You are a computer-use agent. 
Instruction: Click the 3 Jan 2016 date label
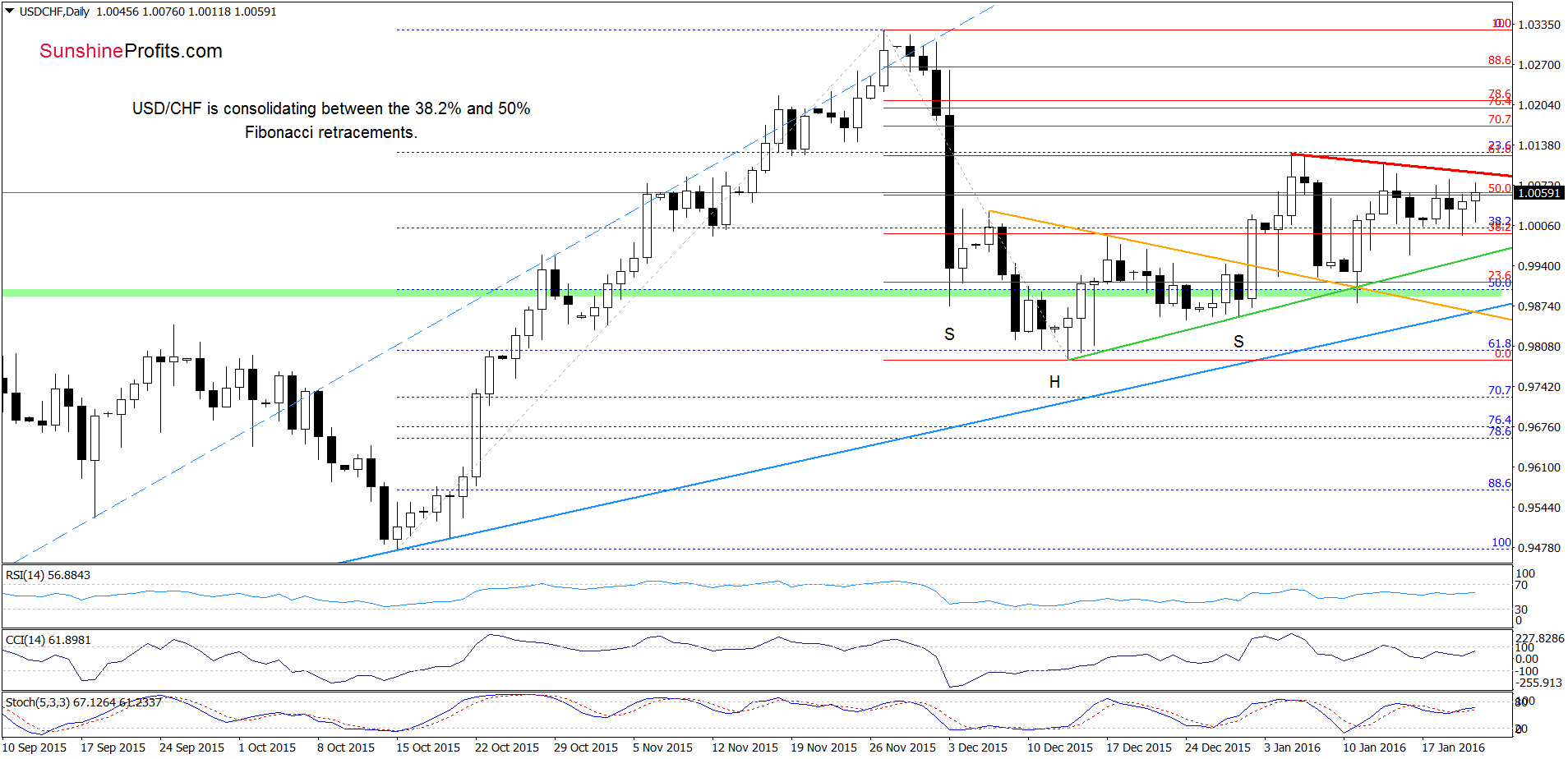tap(1292, 747)
